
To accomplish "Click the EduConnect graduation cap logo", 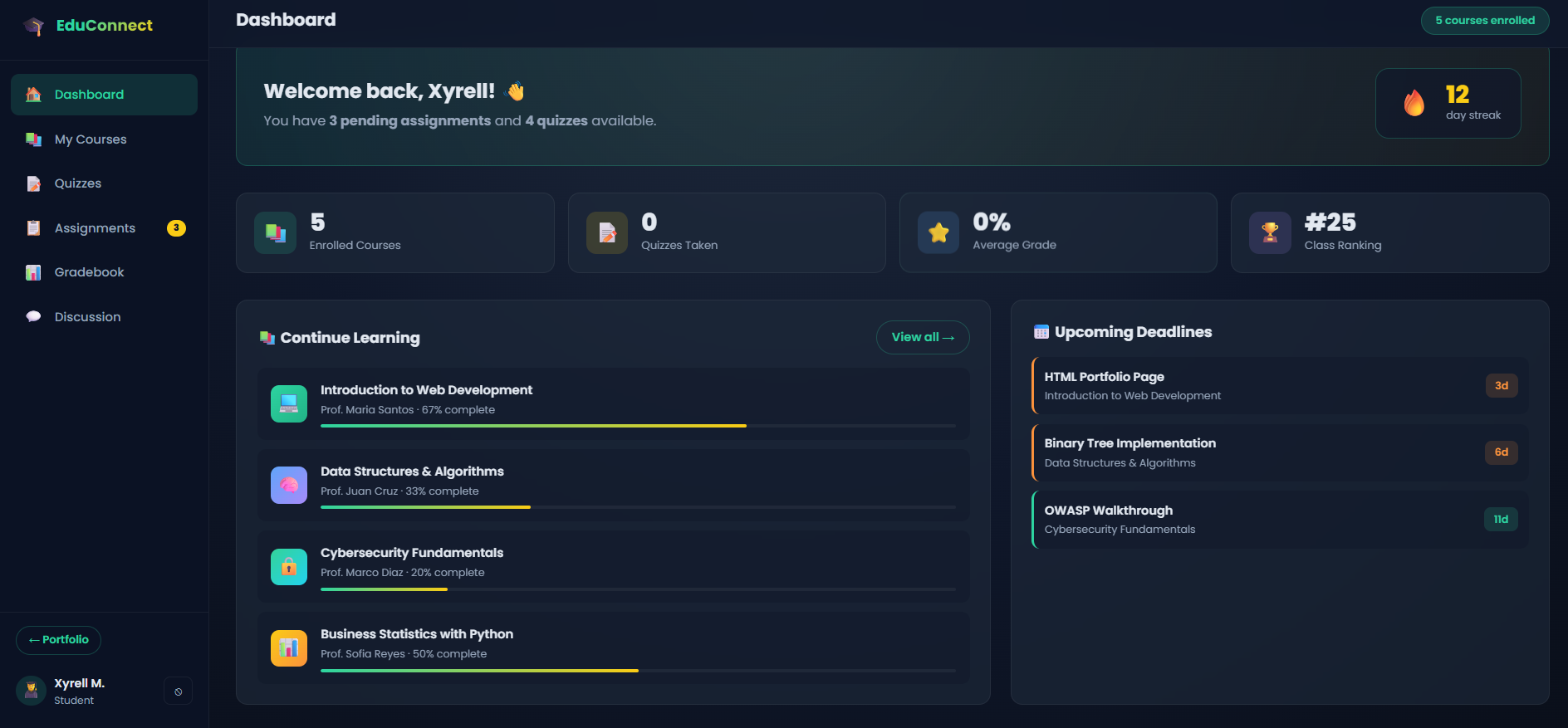I will [34, 26].
